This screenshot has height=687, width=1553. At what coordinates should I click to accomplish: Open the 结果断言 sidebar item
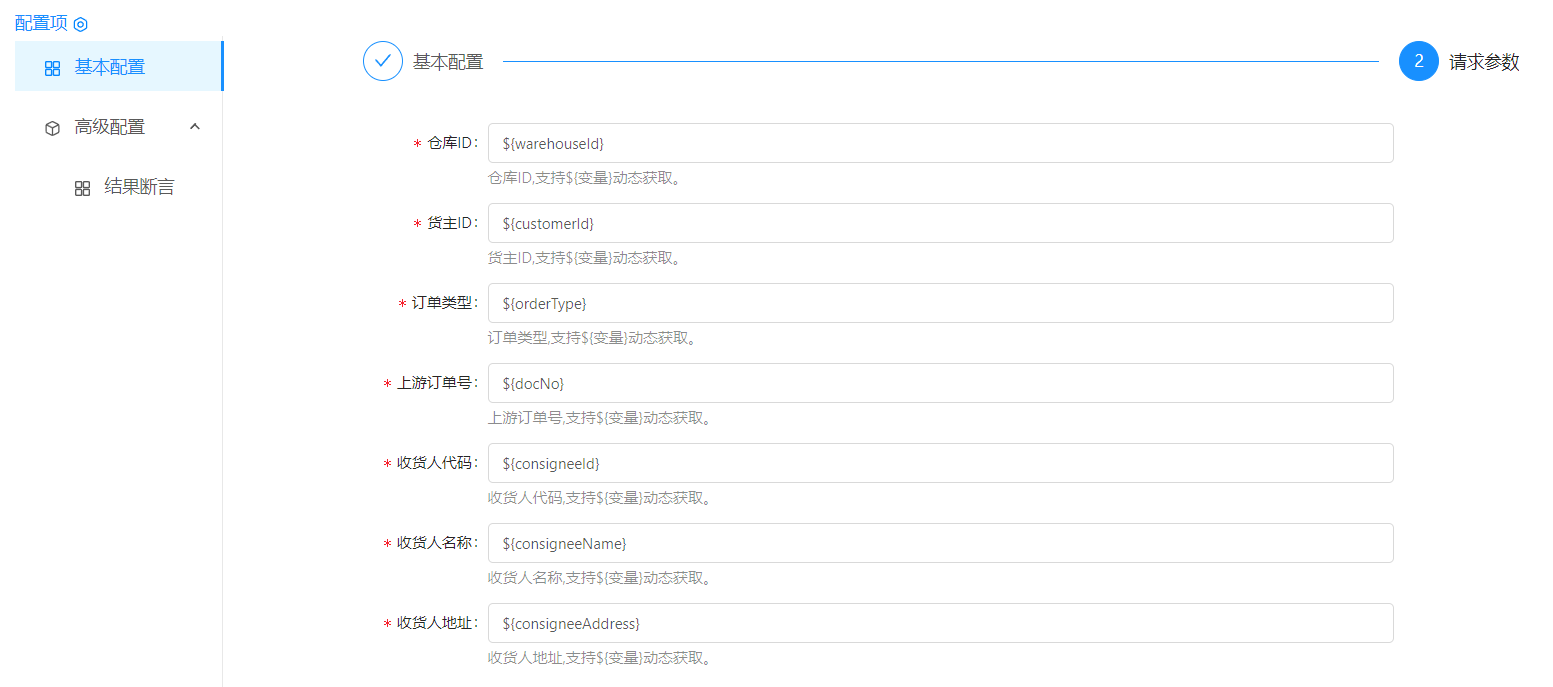(x=139, y=187)
